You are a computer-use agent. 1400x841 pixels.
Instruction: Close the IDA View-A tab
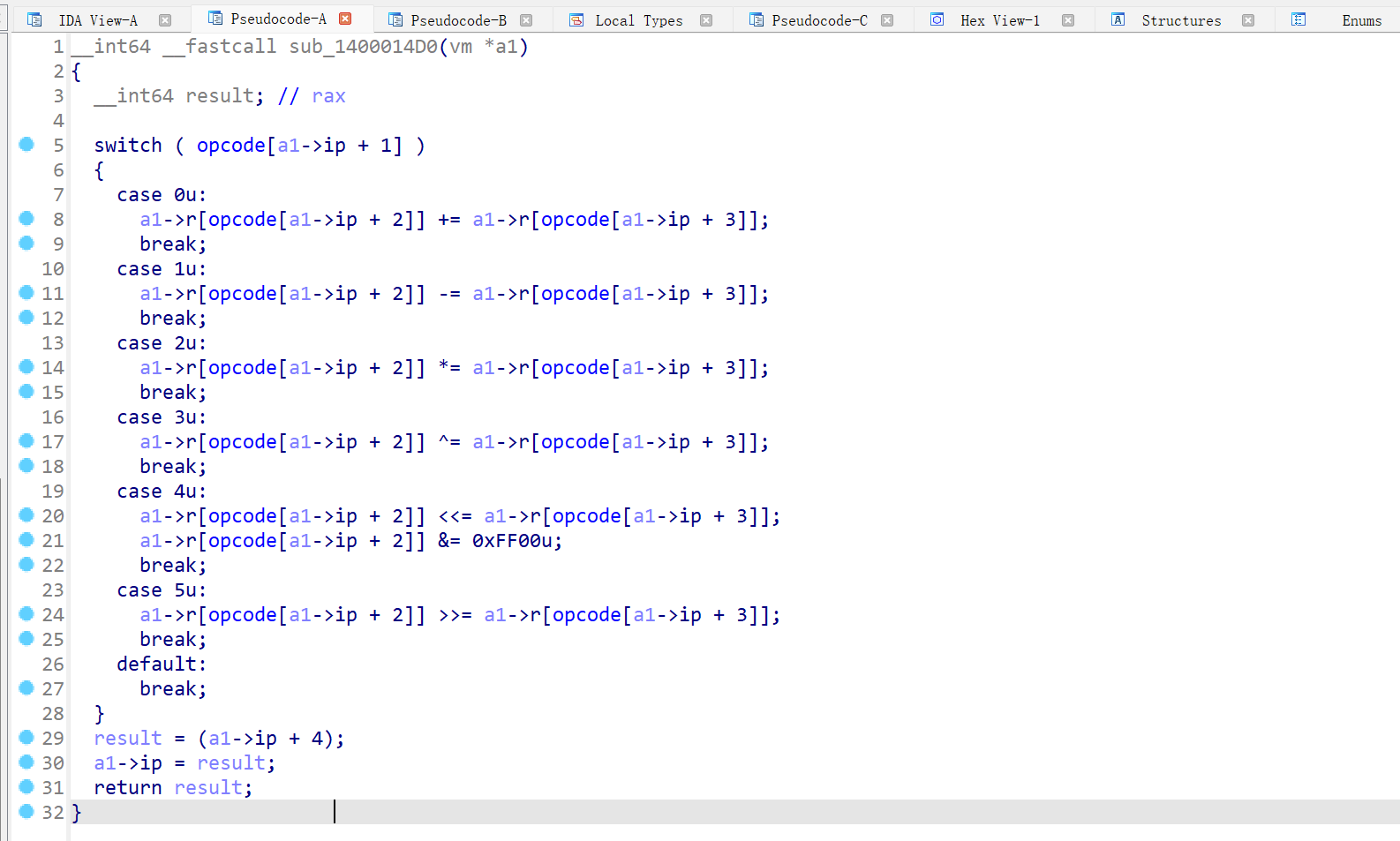(165, 19)
